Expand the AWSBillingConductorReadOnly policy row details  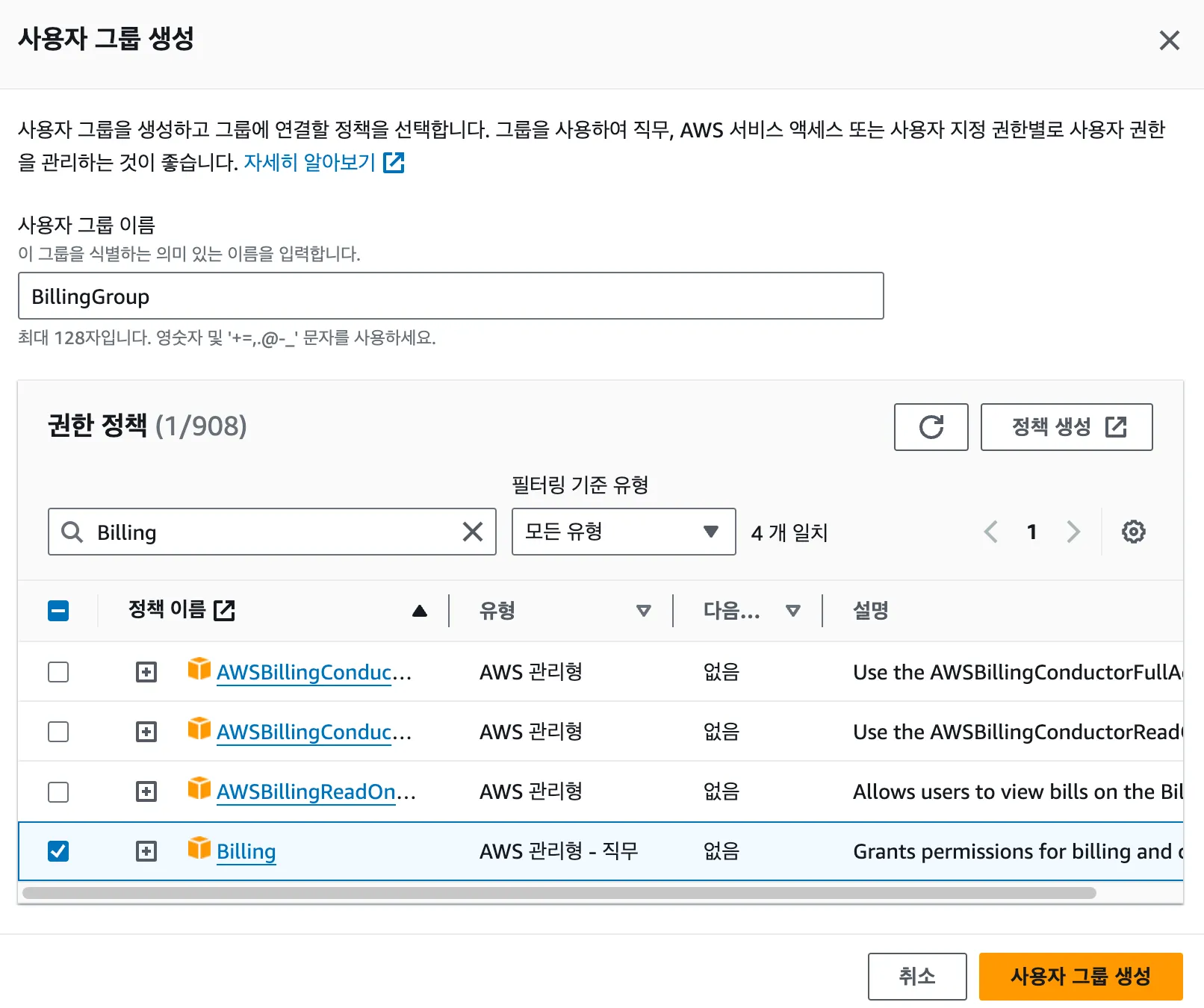click(x=146, y=732)
